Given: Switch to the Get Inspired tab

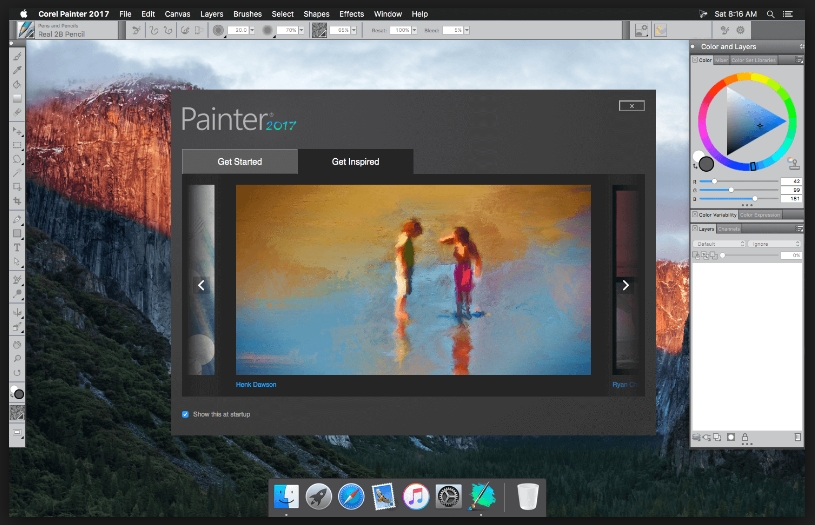Looking at the screenshot, I should pos(356,162).
